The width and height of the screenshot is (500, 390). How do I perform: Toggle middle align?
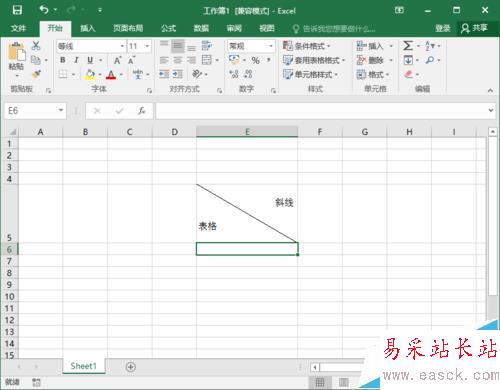coord(178,46)
